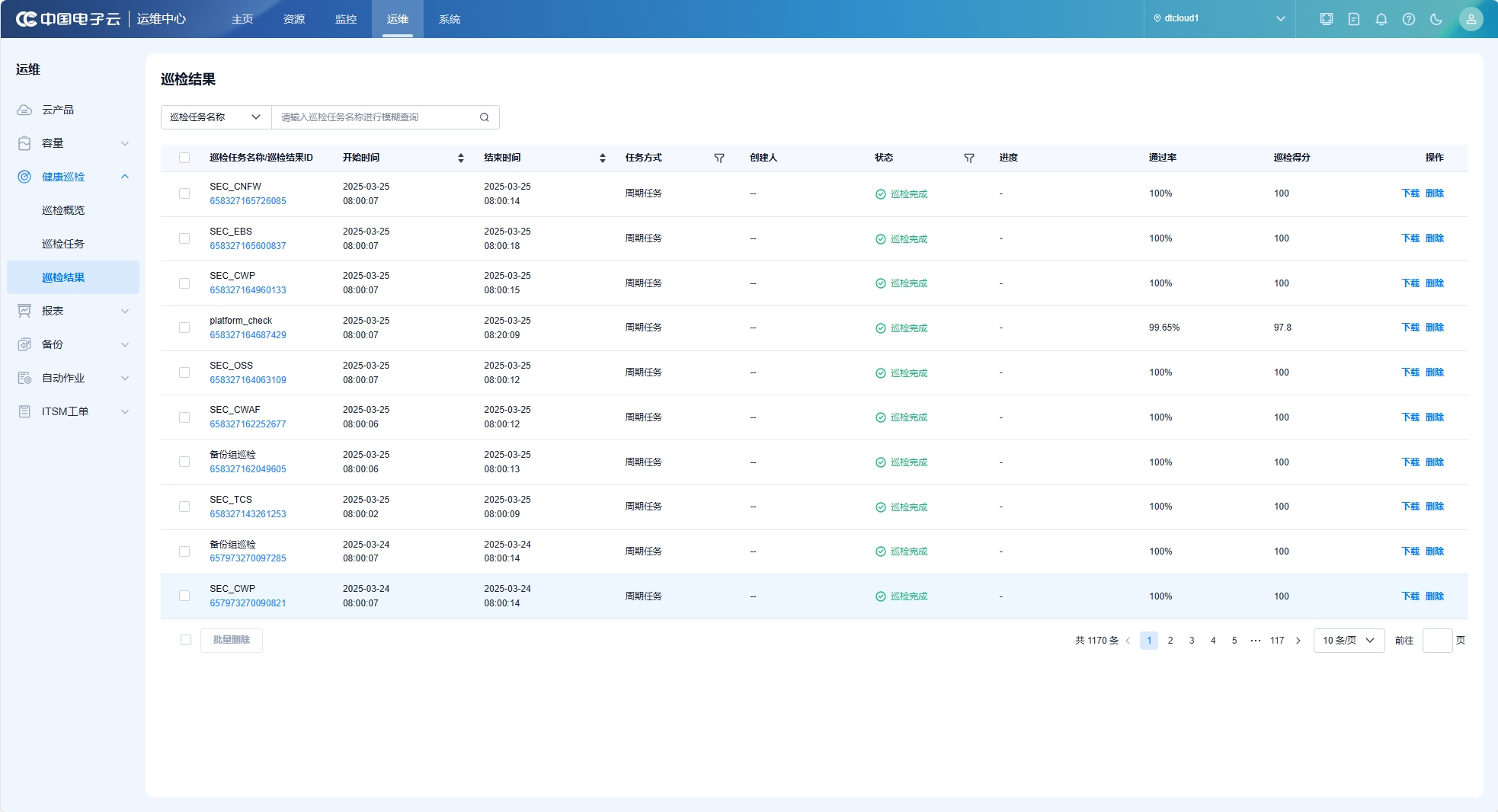Viewport: 1498px width, 812px height.
Task: Sort by 开始时间 column arrows
Action: point(461,158)
